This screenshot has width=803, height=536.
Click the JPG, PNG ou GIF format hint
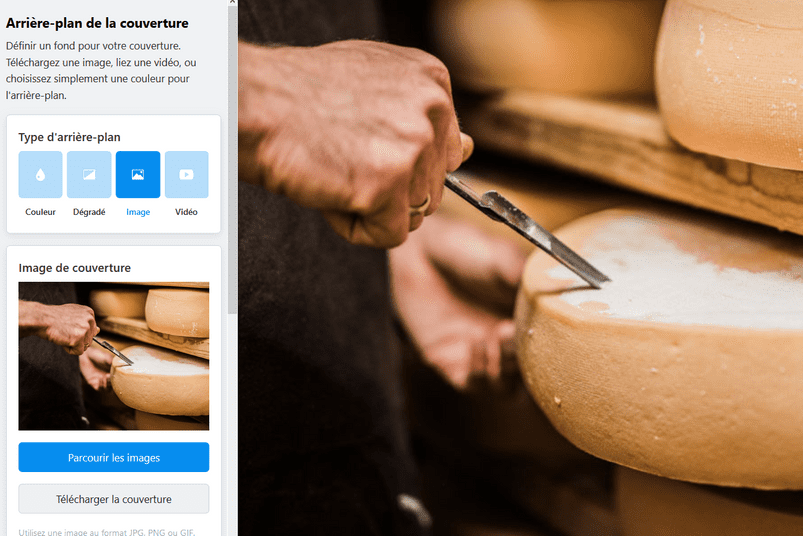pos(107,532)
